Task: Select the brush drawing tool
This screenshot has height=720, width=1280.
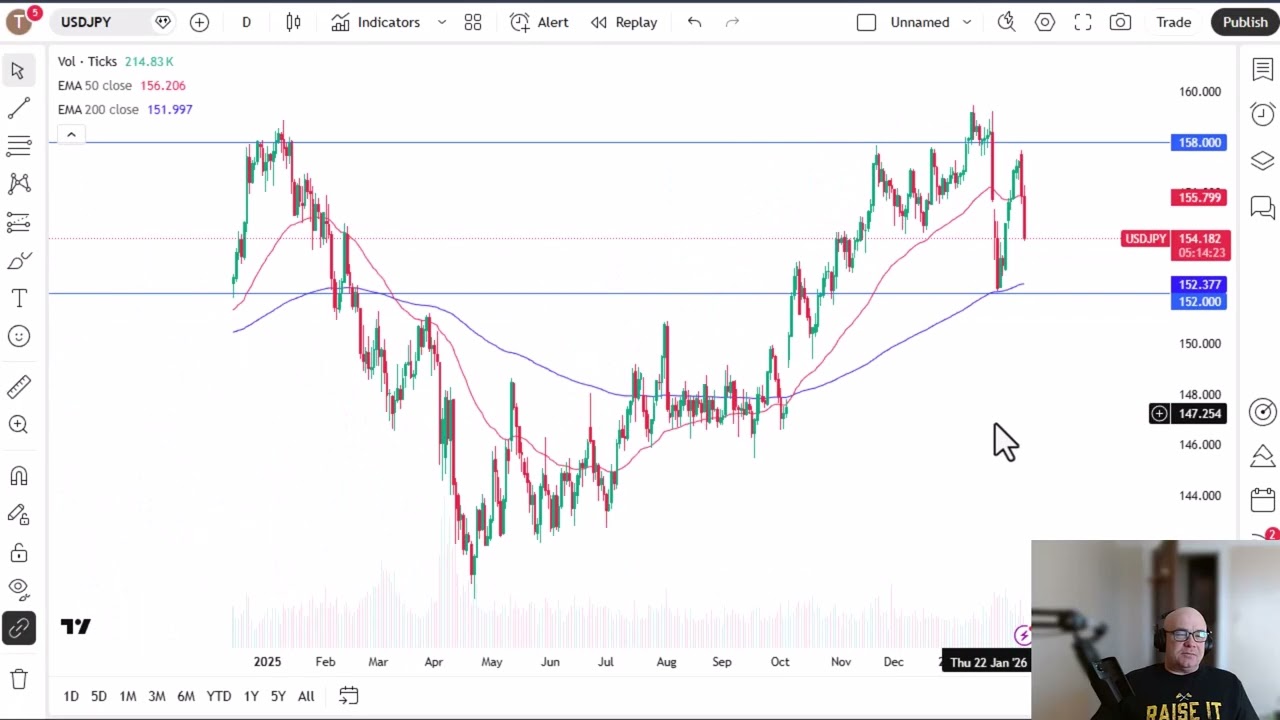Action: (x=18, y=261)
